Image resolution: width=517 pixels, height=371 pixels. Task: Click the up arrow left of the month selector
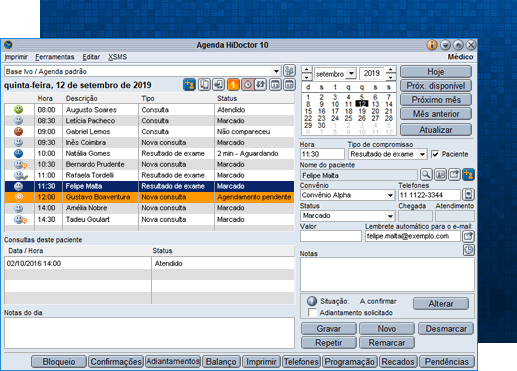(x=306, y=70)
